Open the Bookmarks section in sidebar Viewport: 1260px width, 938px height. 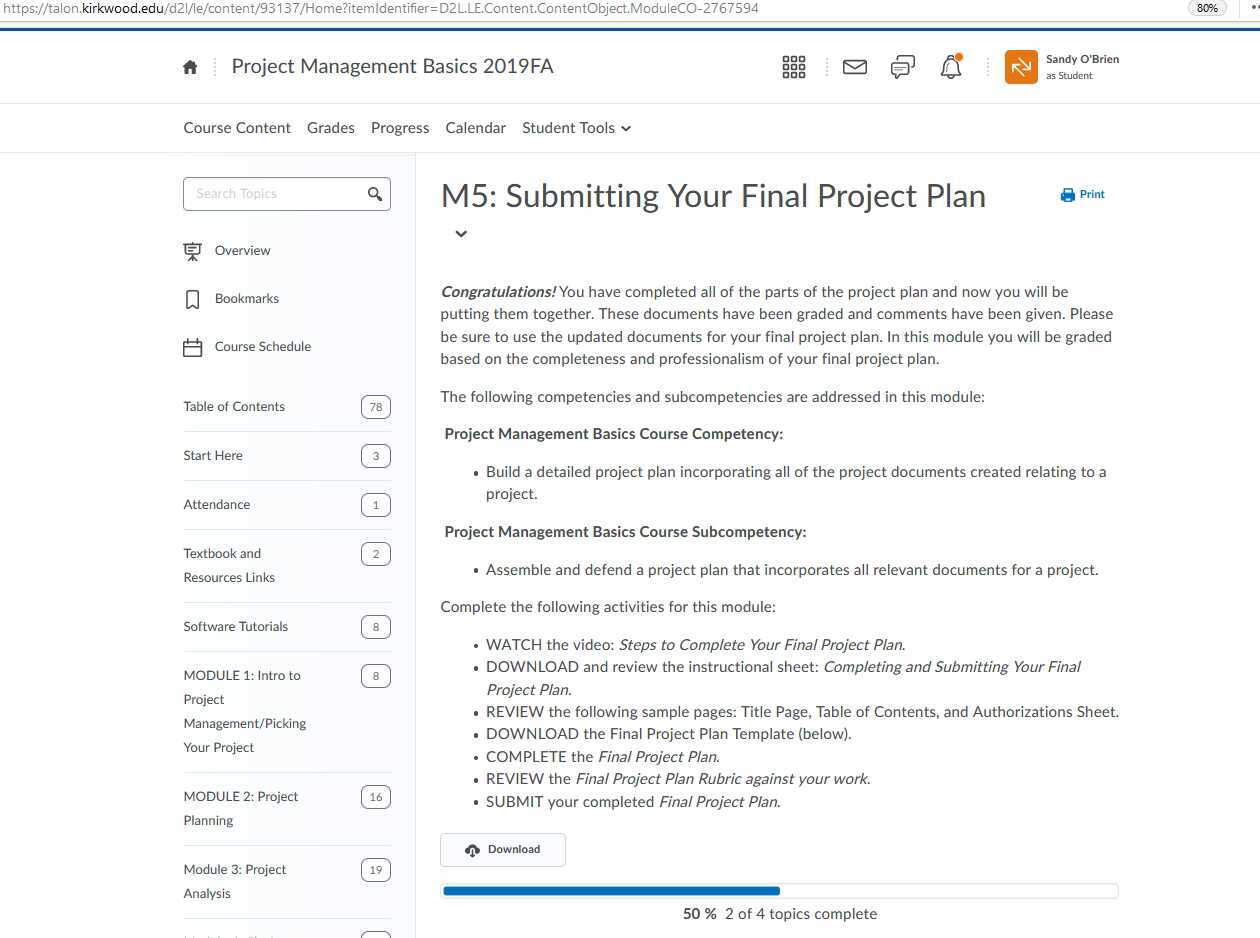246,298
